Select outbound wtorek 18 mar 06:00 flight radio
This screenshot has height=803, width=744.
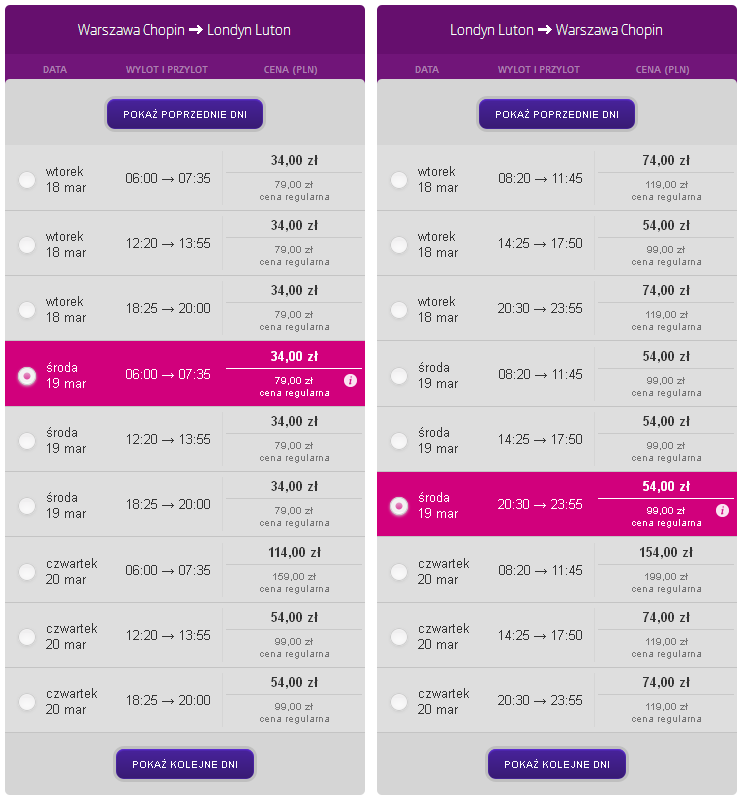pyautogui.click(x=27, y=180)
